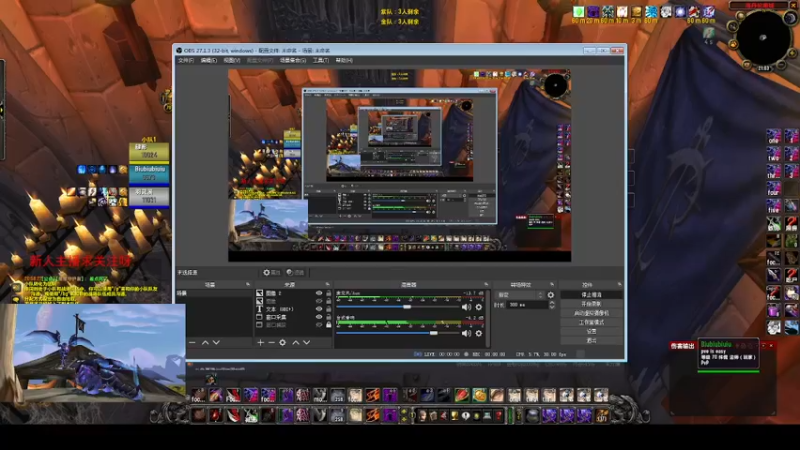Show the bottom greyed-out source with its eye icon

pos(319,324)
